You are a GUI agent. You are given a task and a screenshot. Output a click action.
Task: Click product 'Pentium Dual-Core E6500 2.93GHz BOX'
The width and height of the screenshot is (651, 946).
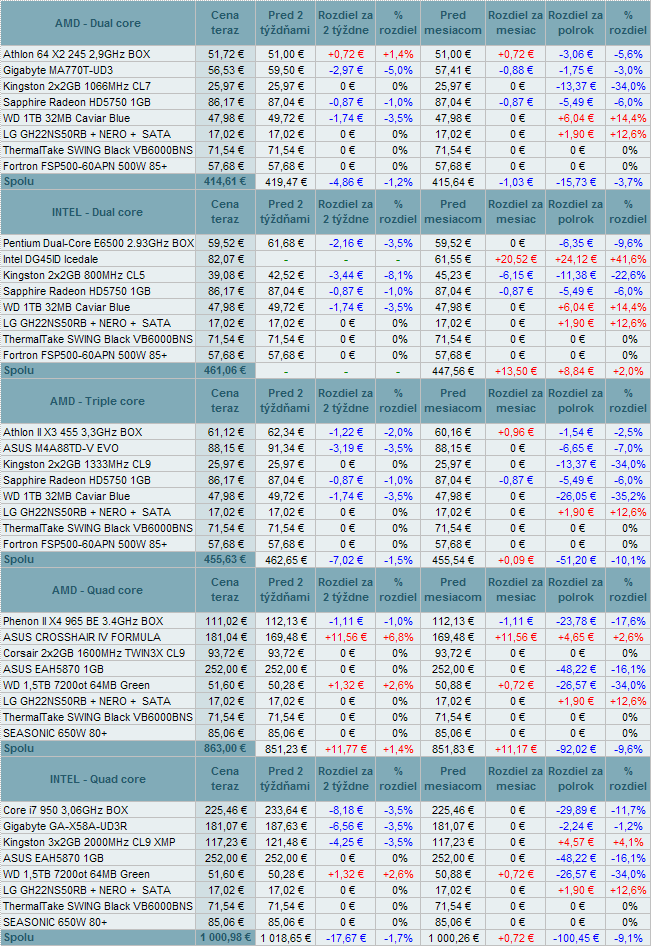98,243
